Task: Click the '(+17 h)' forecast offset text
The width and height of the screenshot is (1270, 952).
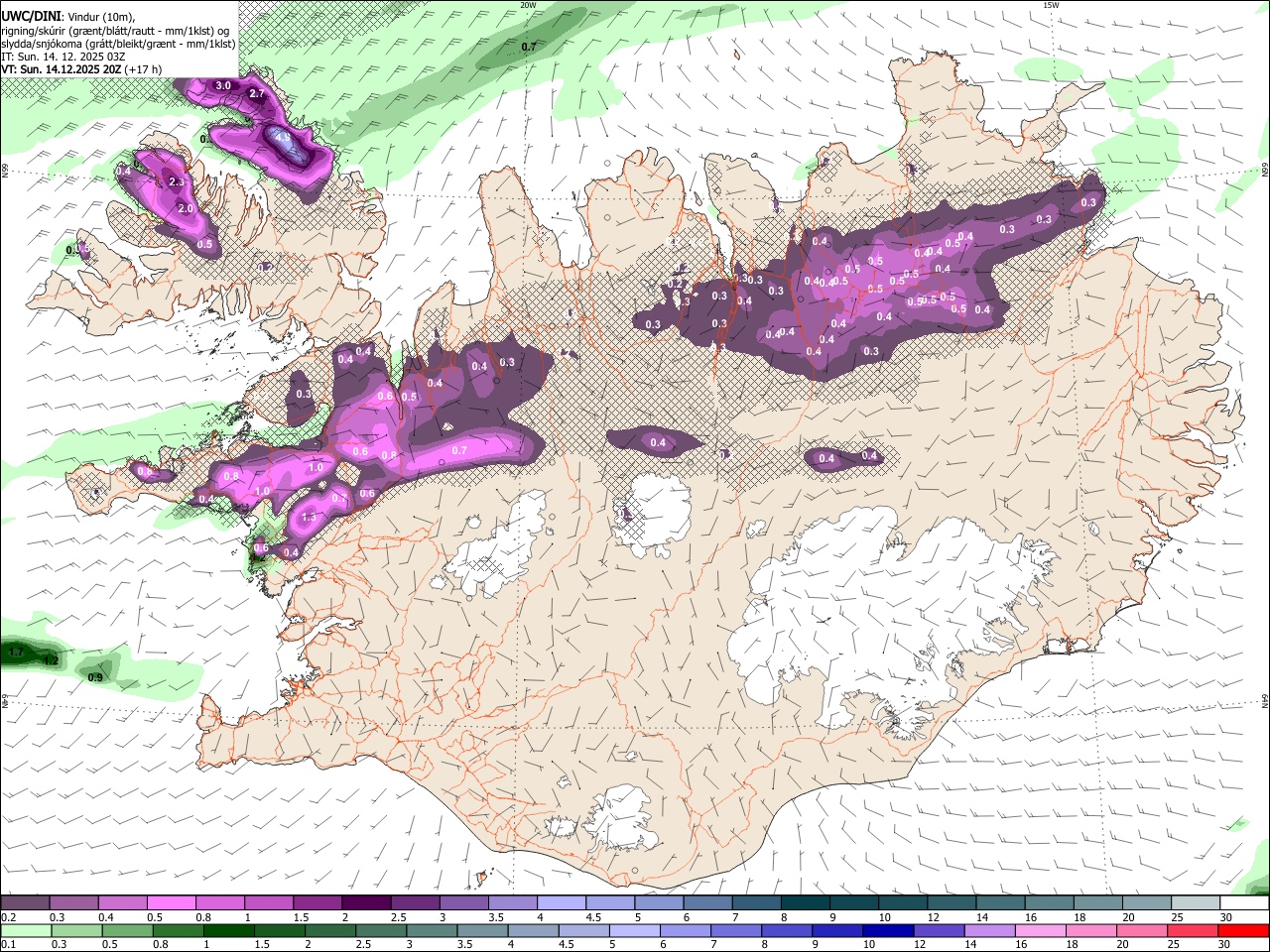Action: [145, 69]
